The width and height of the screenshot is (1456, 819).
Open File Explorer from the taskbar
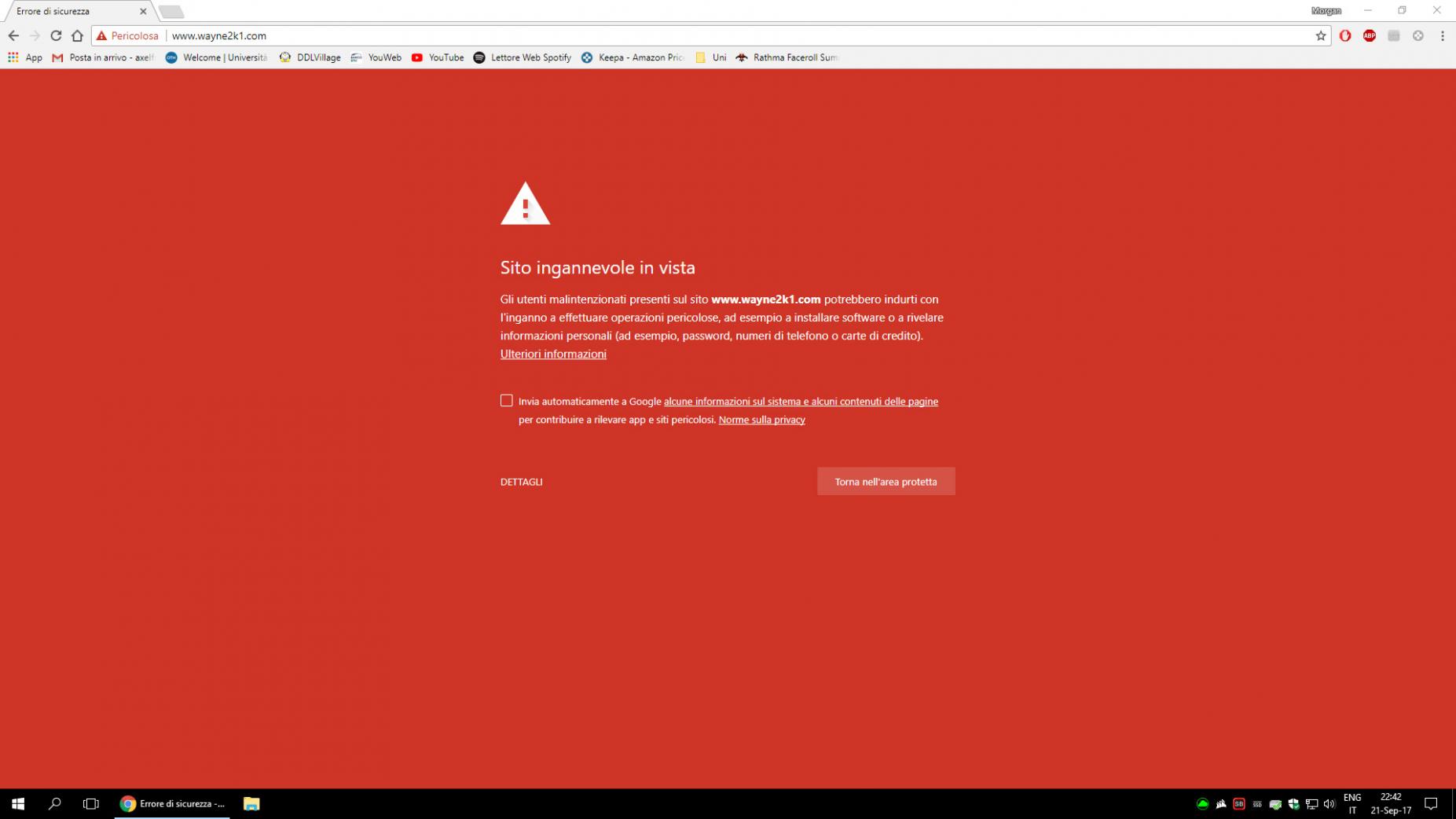(x=251, y=803)
